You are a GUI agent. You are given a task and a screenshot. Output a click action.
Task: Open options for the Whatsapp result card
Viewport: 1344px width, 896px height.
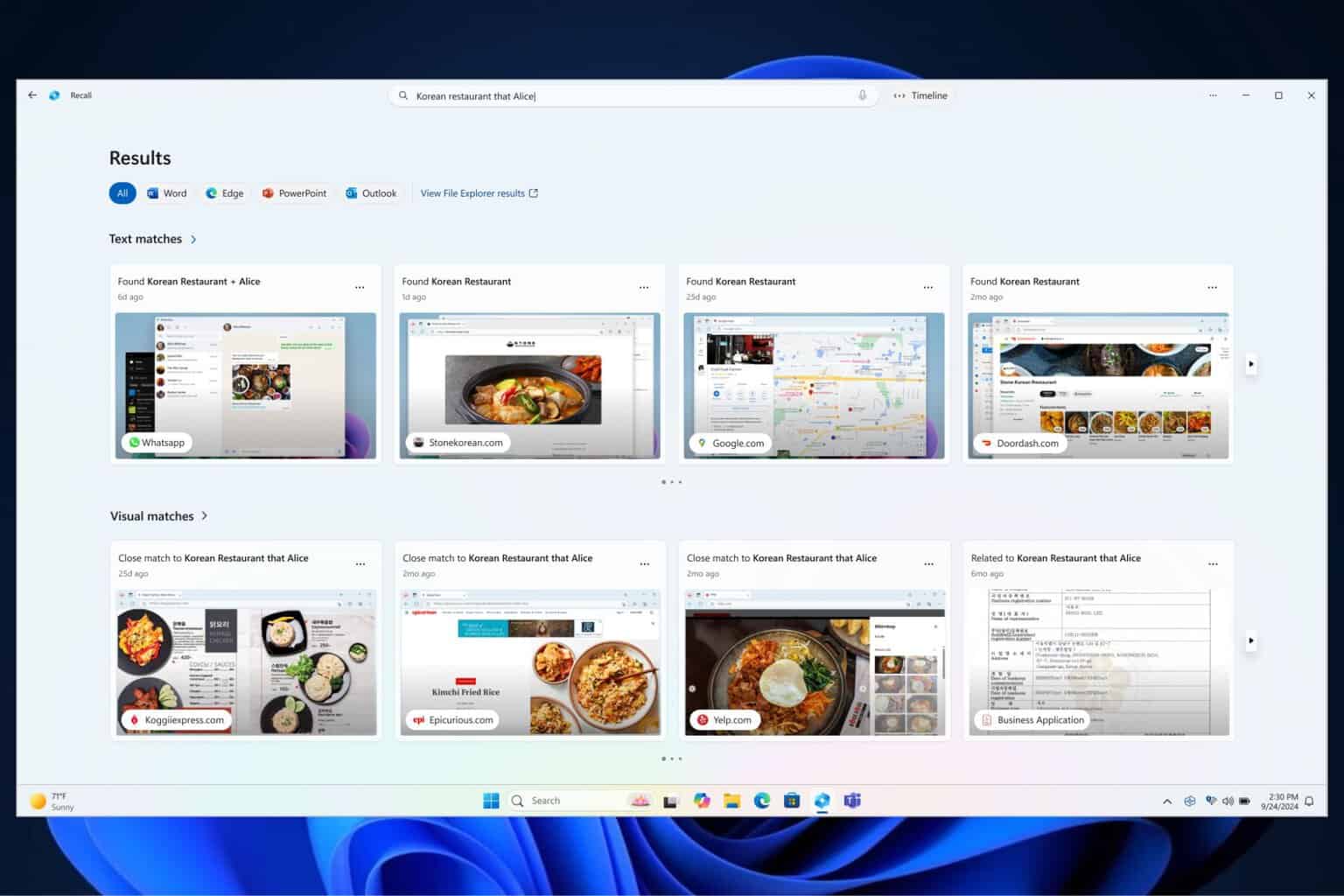point(360,287)
